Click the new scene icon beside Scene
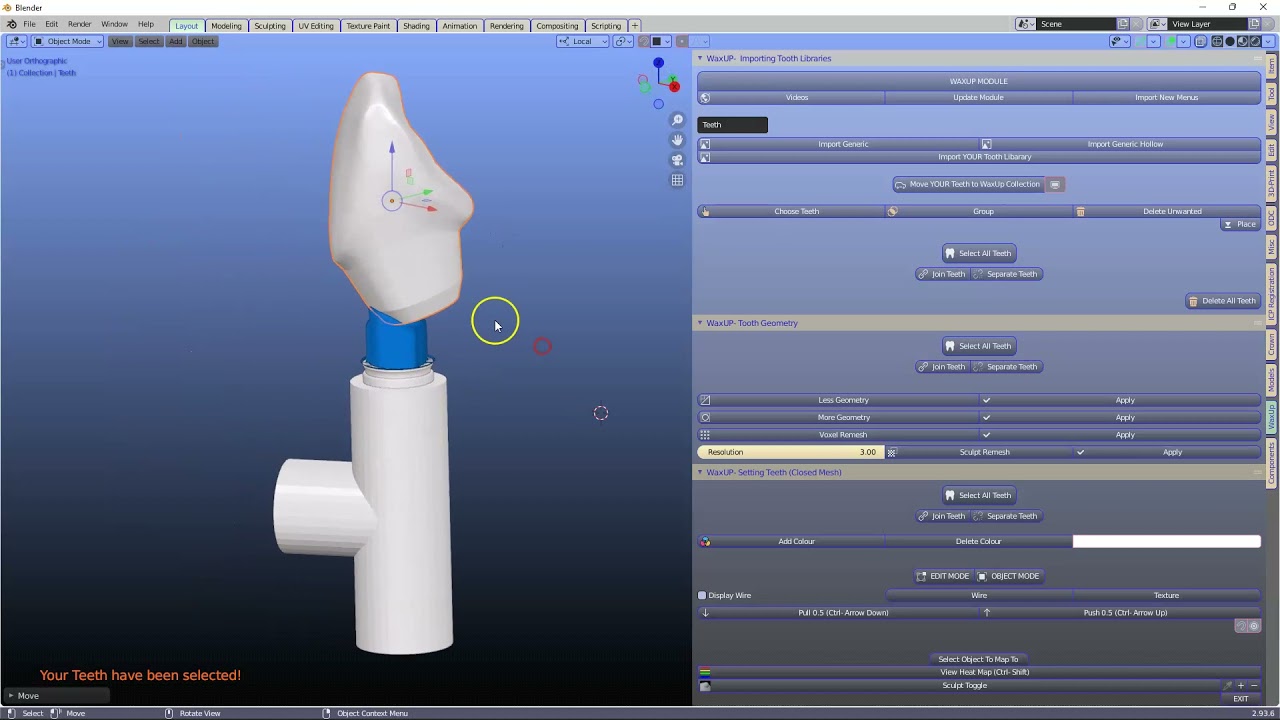The height and width of the screenshot is (720, 1280). [x=1123, y=24]
